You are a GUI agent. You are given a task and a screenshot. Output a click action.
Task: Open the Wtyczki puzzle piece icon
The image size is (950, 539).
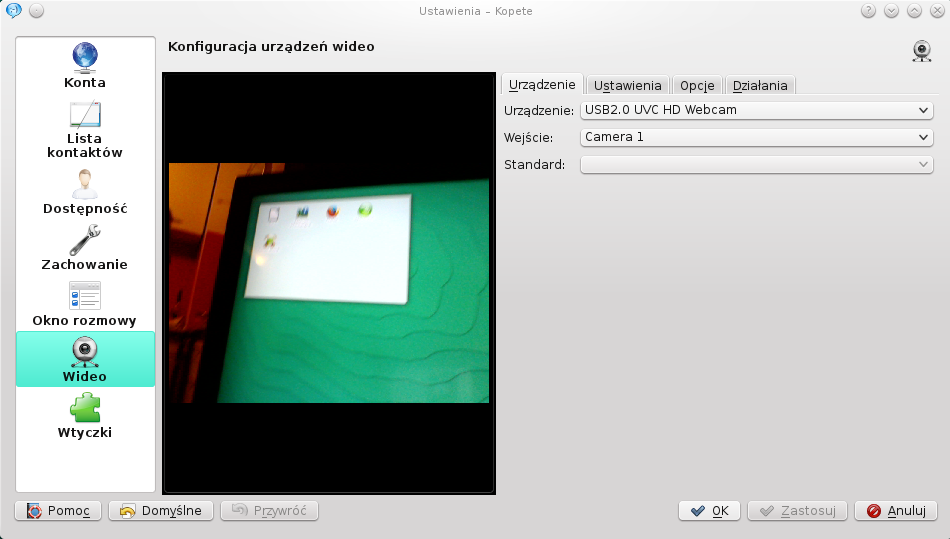85,407
